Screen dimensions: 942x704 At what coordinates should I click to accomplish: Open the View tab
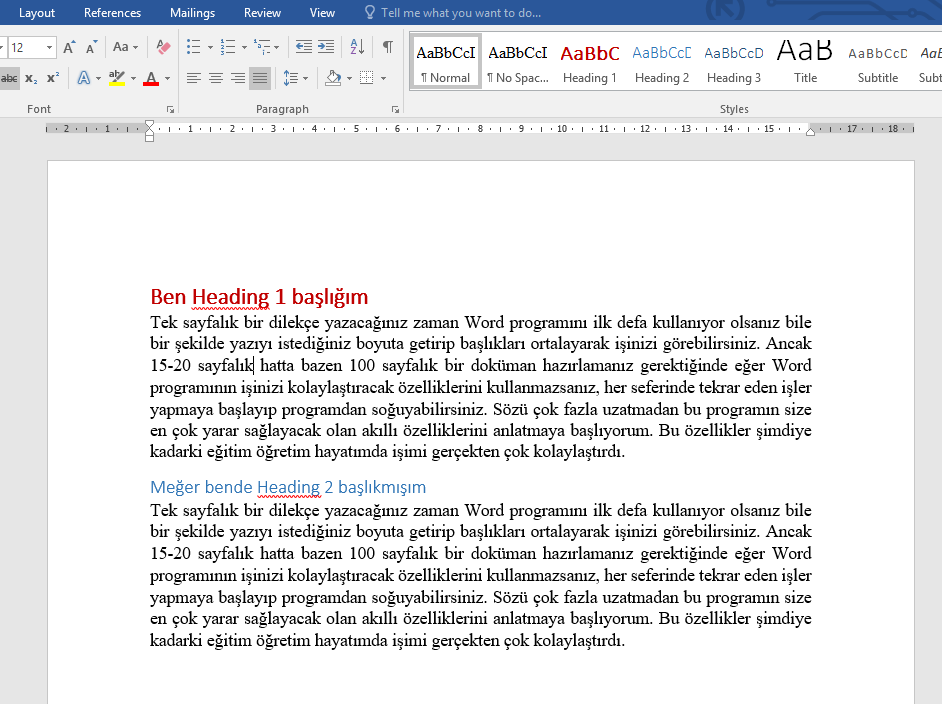tap(322, 13)
